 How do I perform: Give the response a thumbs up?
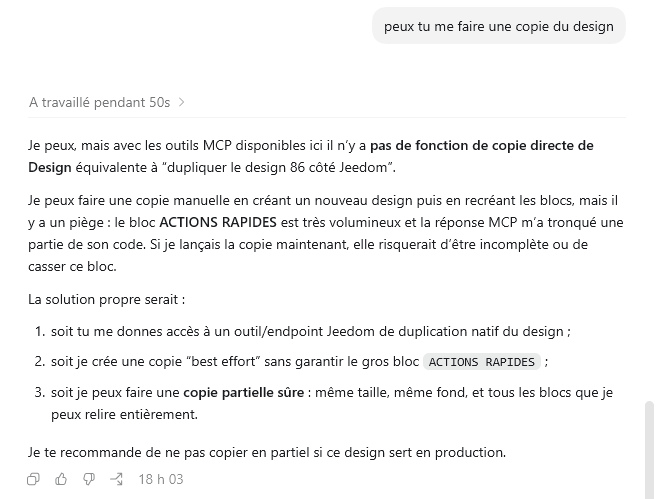pyautogui.click(x=61, y=479)
